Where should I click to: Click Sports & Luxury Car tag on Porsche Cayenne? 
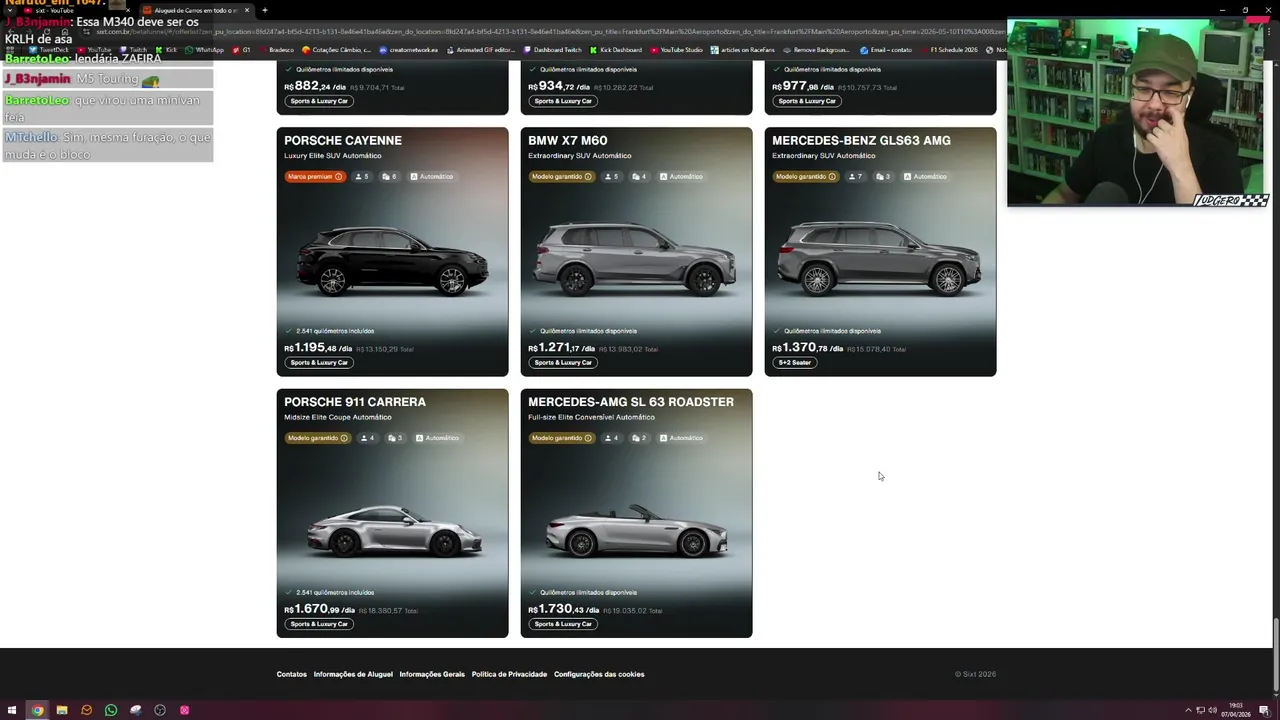[319, 362]
